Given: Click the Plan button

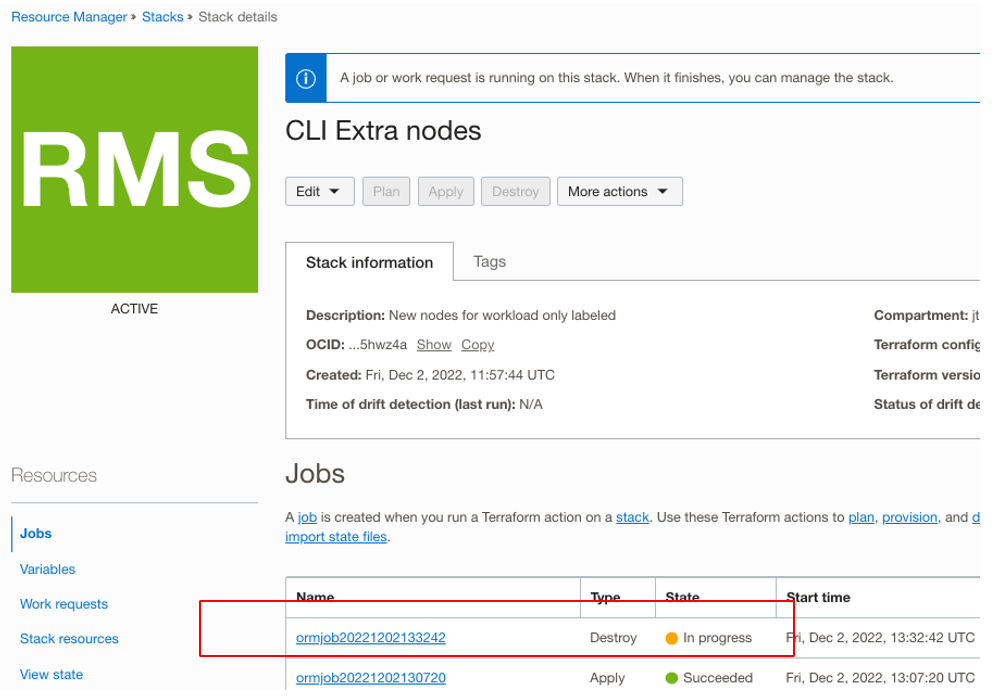Looking at the screenshot, I should click(x=386, y=191).
